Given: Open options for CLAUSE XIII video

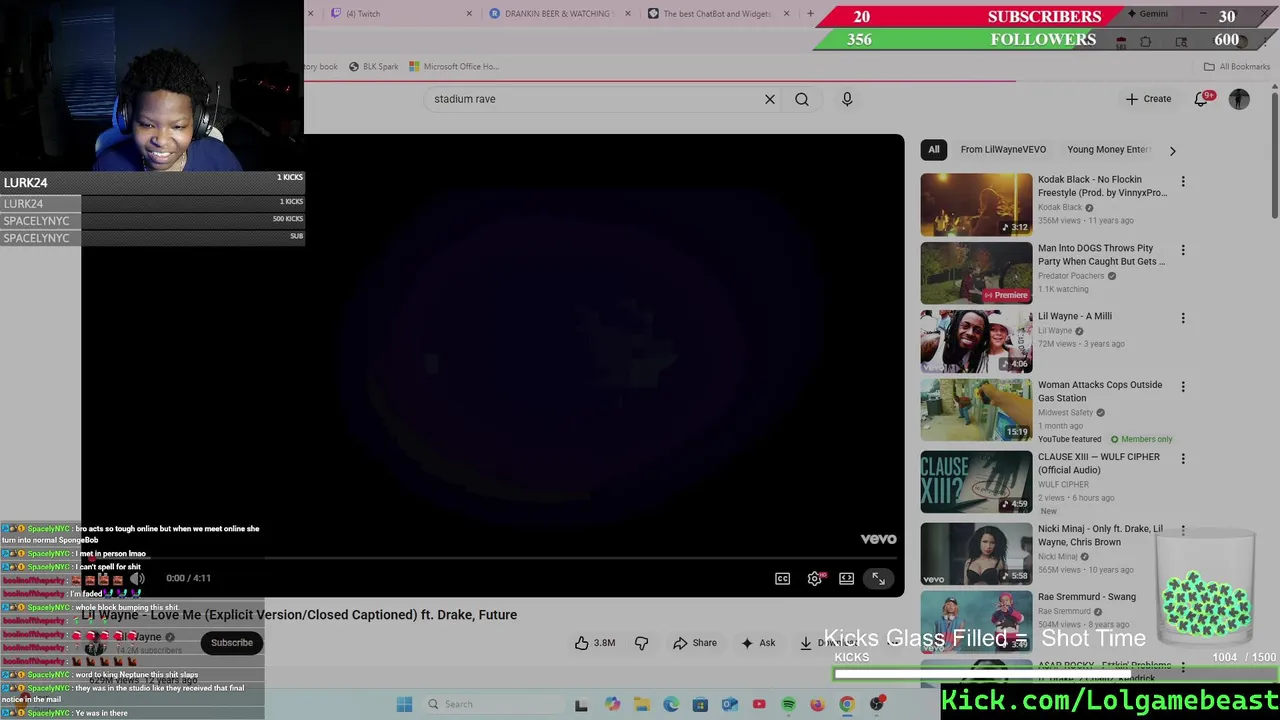Looking at the screenshot, I should click(1183, 459).
